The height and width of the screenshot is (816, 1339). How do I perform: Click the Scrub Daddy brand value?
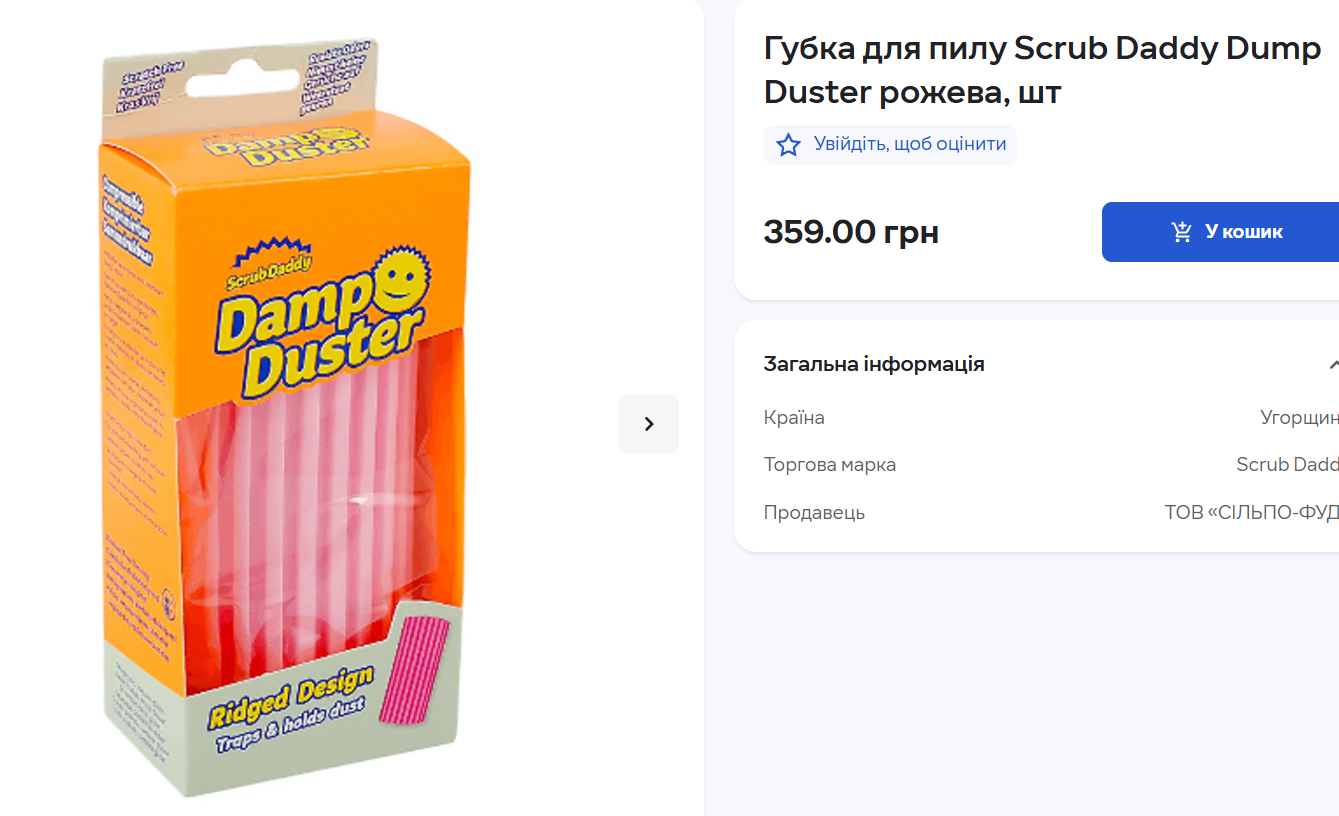click(x=1287, y=464)
